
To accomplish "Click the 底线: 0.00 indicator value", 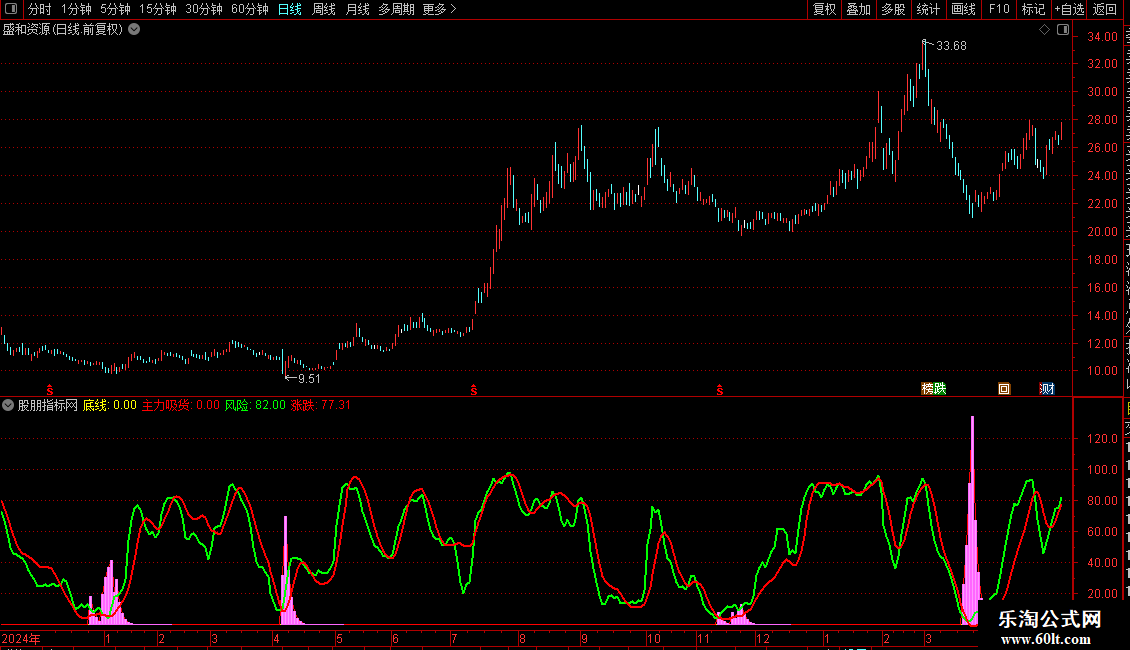I will [110, 405].
